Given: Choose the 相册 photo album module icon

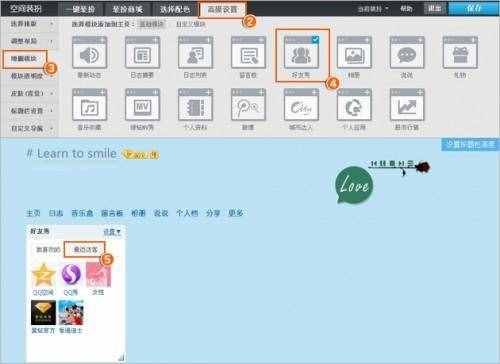Looking at the screenshot, I should [354, 53].
